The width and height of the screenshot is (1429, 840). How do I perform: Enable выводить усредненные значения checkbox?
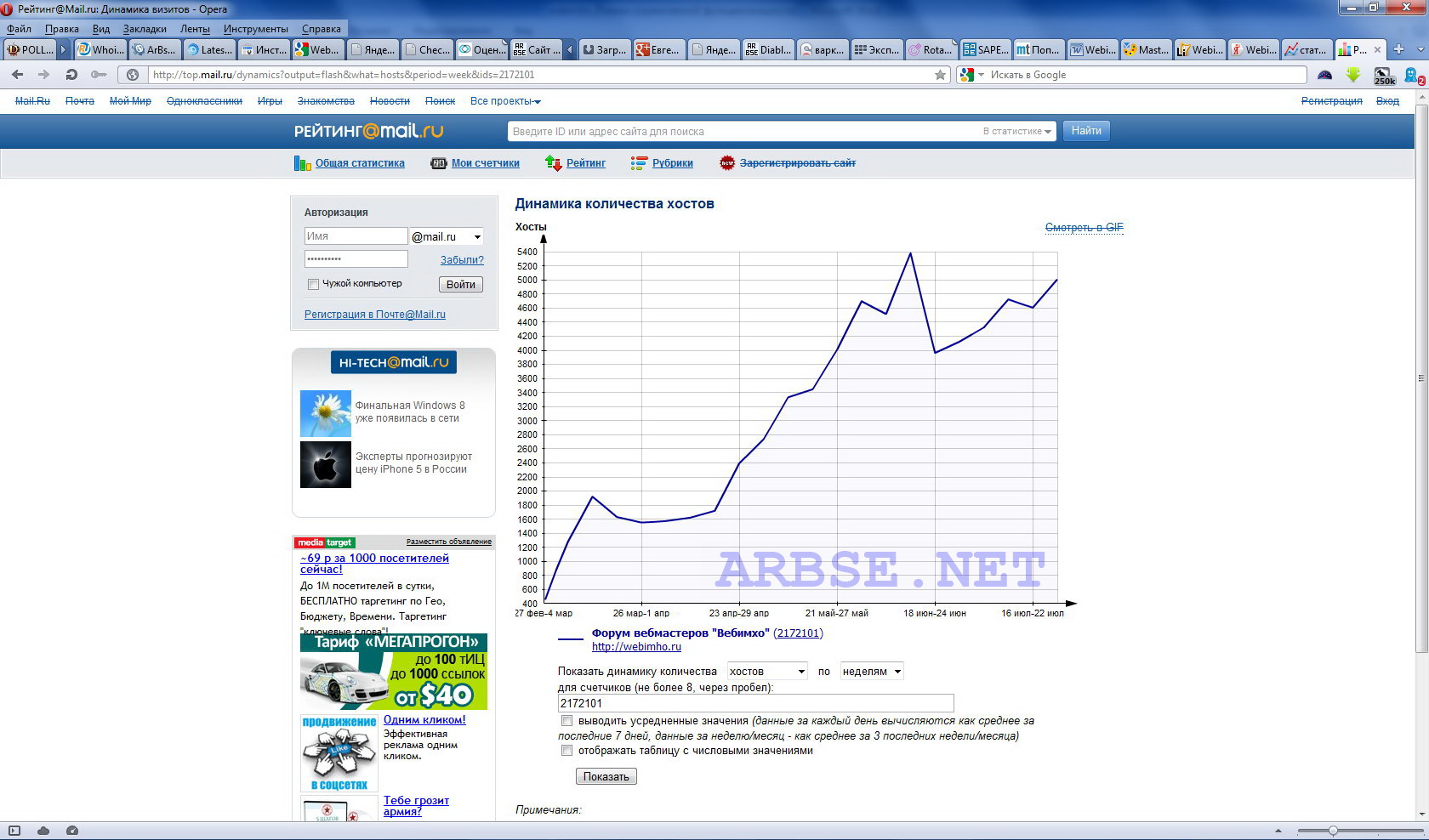566,721
